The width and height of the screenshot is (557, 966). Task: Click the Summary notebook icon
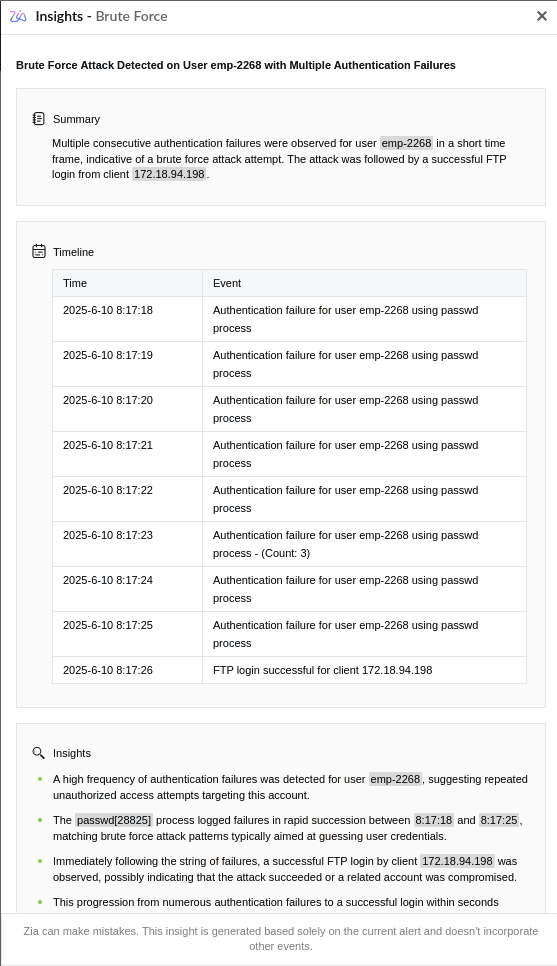click(39, 119)
